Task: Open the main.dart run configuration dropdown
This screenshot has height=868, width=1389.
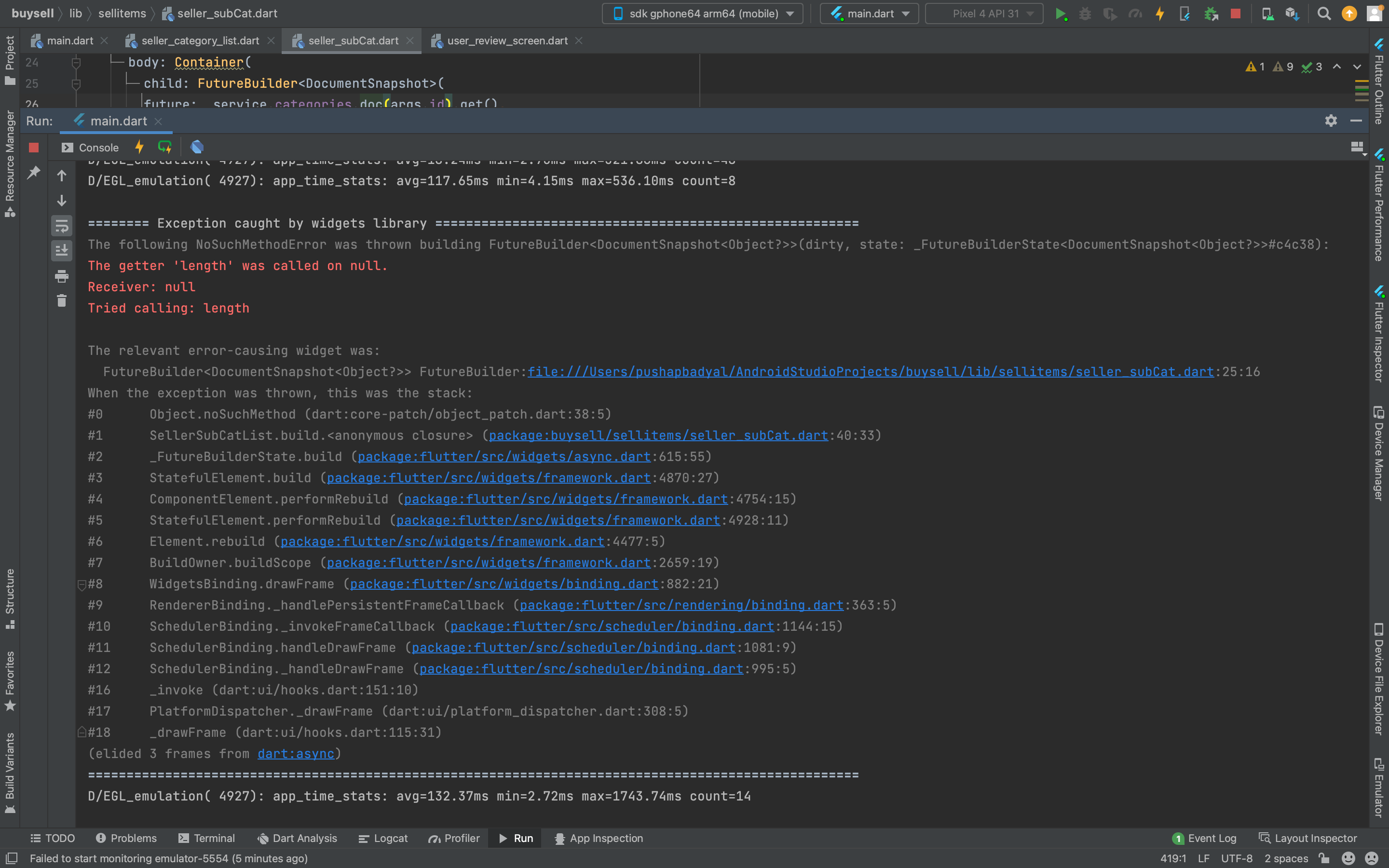Action: (869, 14)
